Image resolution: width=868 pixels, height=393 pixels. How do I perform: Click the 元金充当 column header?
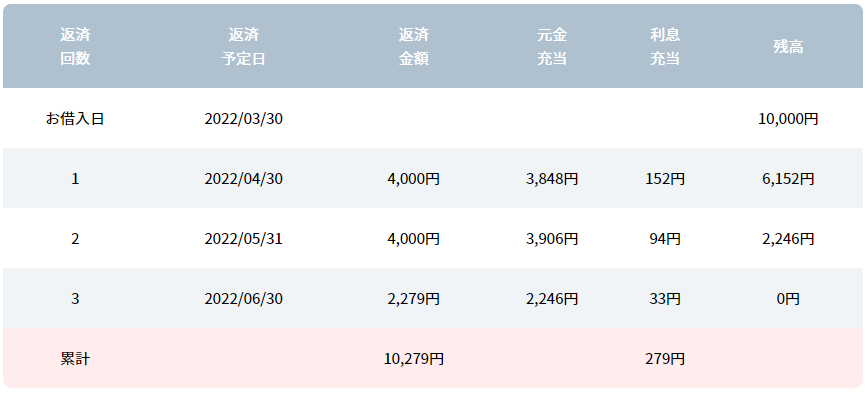[552, 46]
